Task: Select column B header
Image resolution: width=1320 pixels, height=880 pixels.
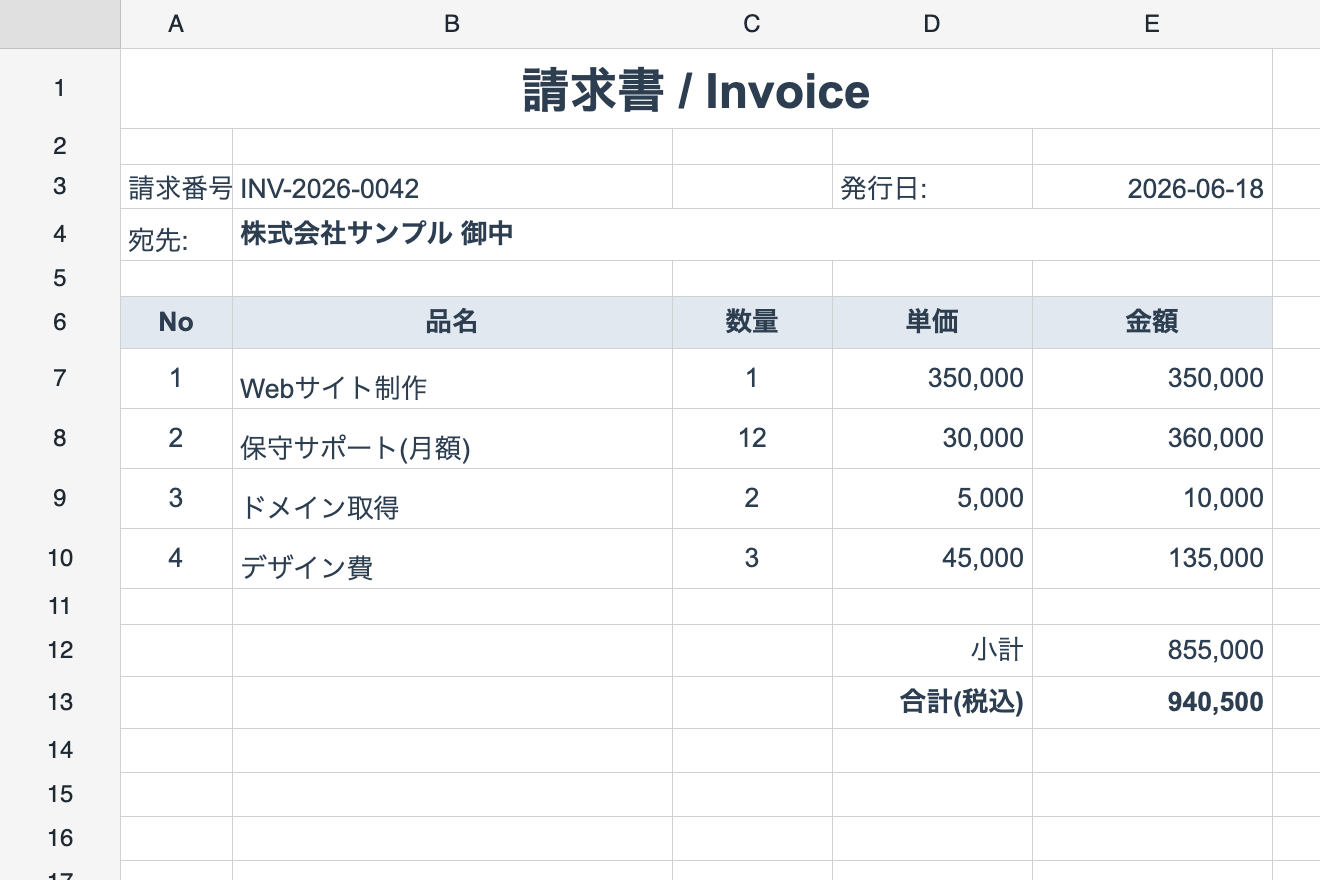Action: (452, 24)
